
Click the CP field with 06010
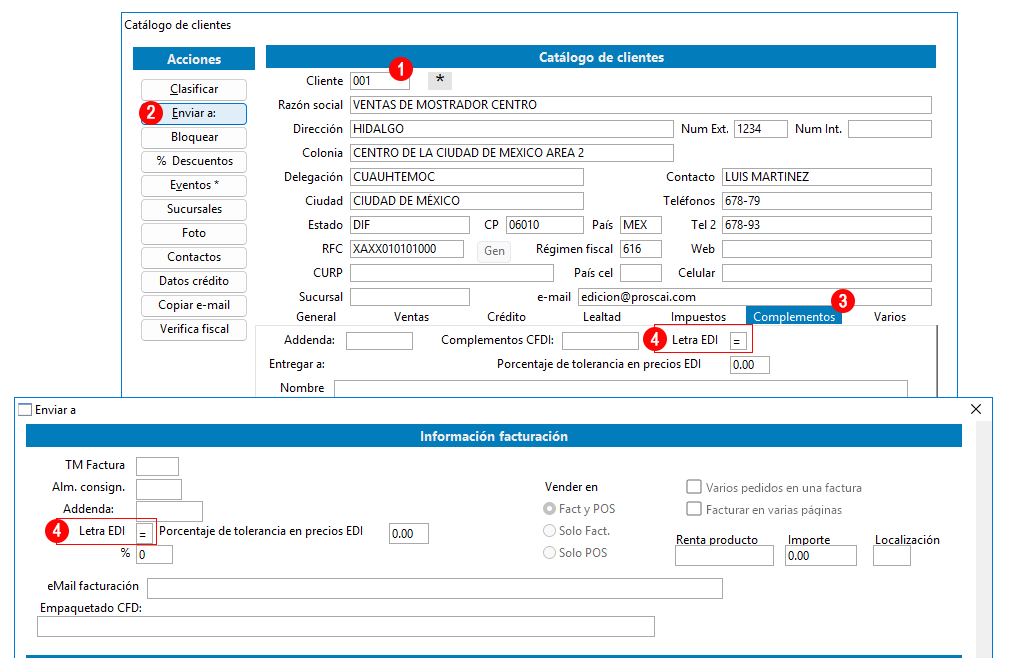pyautogui.click(x=545, y=224)
